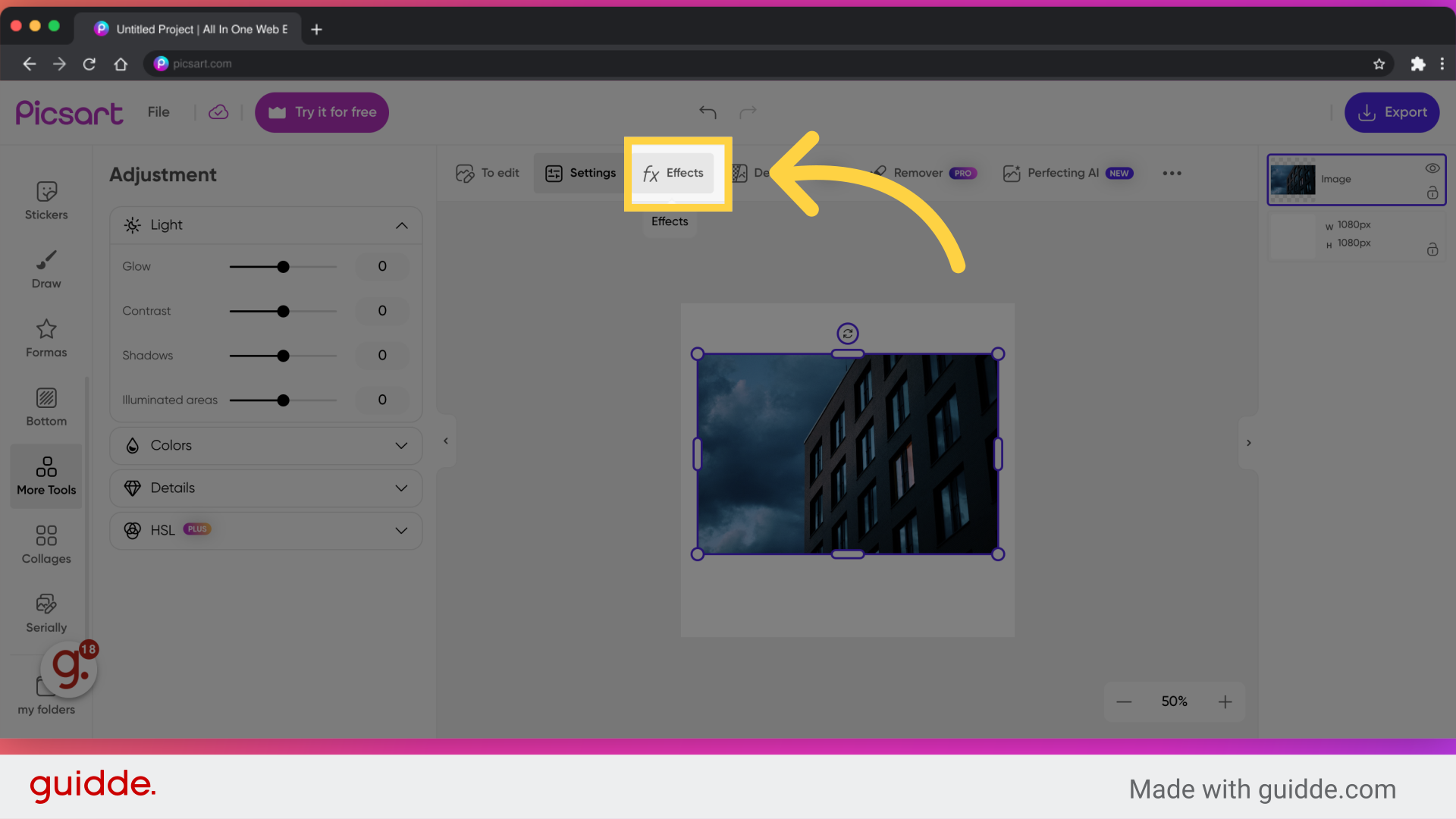Click the Export button
The height and width of the screenshot is (819, 1456).
(x=1392, y=112)
